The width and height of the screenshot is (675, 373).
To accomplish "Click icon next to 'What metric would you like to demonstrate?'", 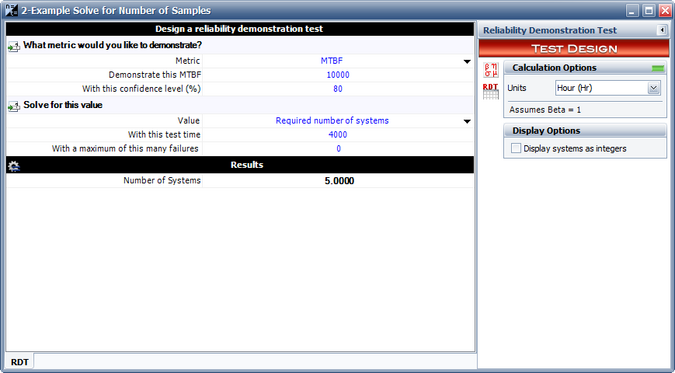I will (x=14, y=46).
